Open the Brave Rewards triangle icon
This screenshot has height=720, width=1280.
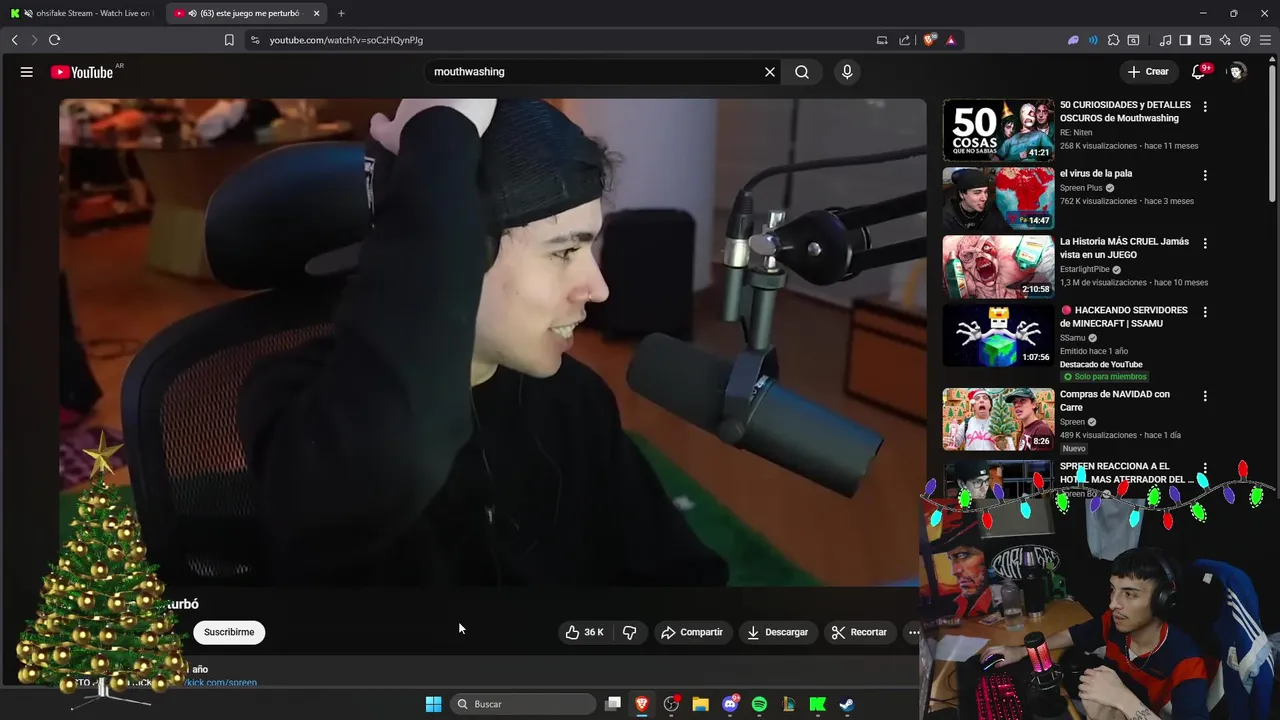click(x=950, y=40)
